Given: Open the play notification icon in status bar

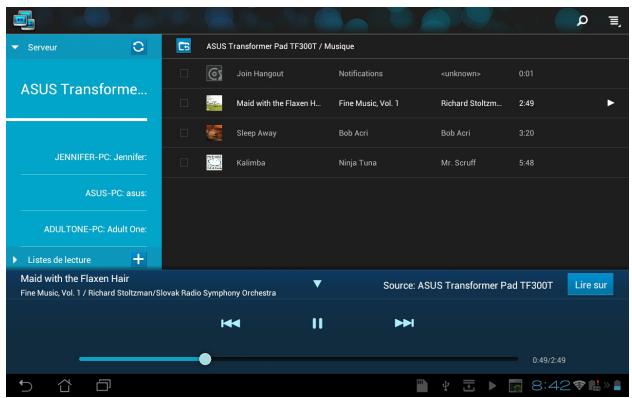Looking at the screenshot, I should (492, 385).
